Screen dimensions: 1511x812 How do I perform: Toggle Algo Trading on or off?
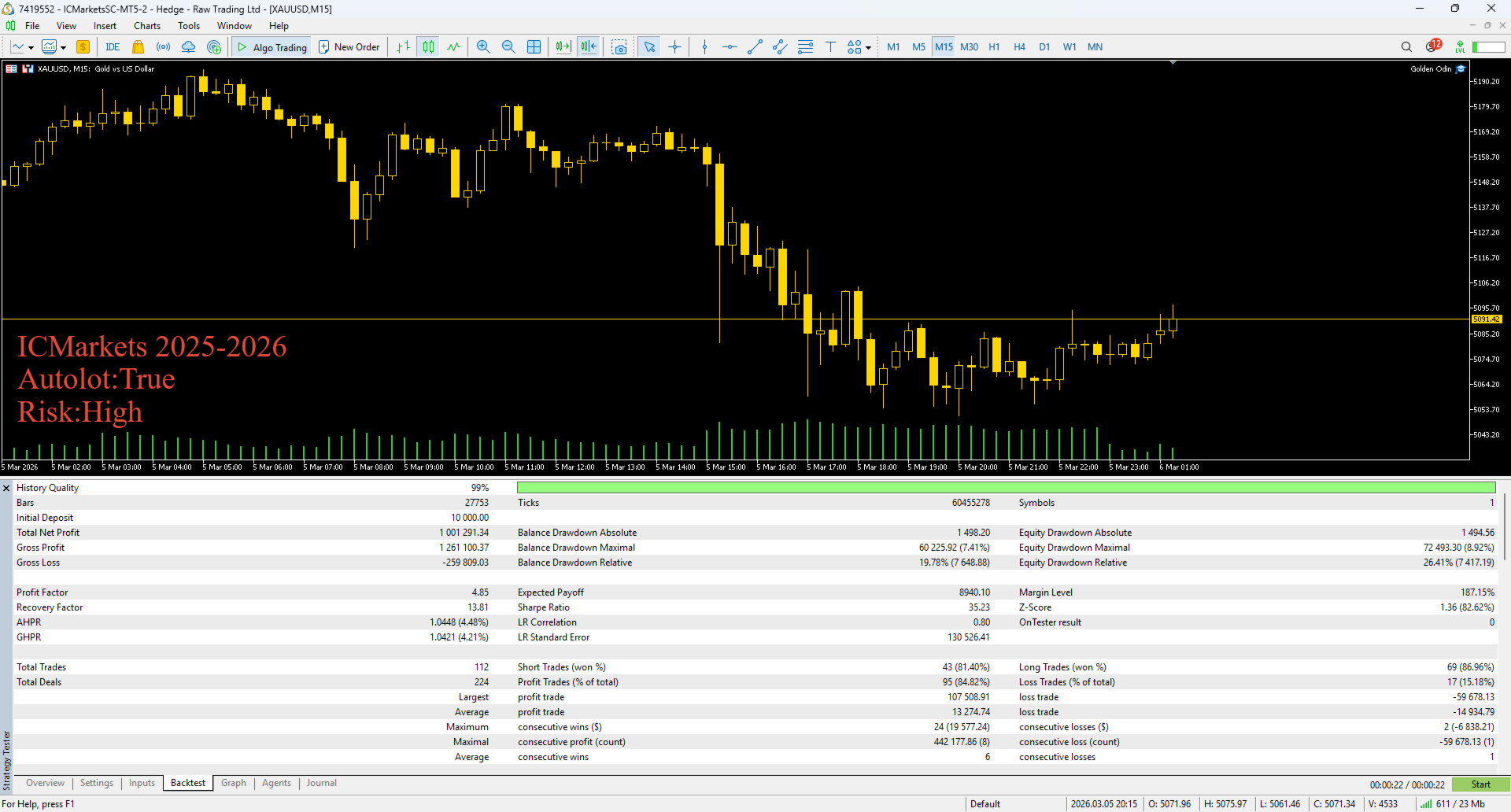tap(271, 46)
